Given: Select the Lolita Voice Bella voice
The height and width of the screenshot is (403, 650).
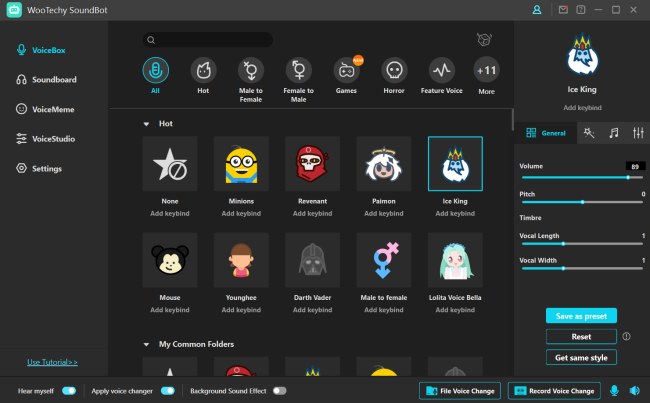Looking at the screenshot, I should tap(455, 260).
